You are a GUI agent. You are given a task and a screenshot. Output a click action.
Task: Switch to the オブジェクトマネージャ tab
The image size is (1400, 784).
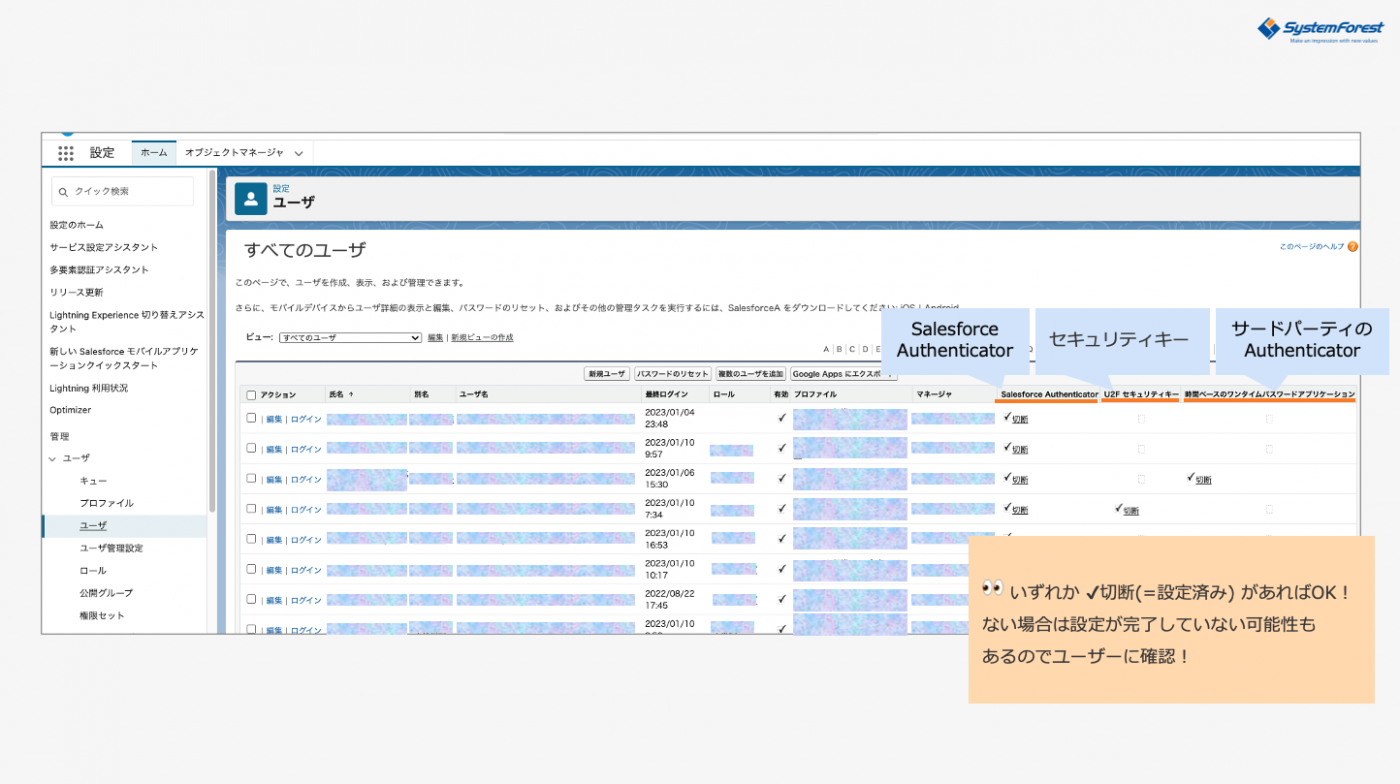point(234,153)
